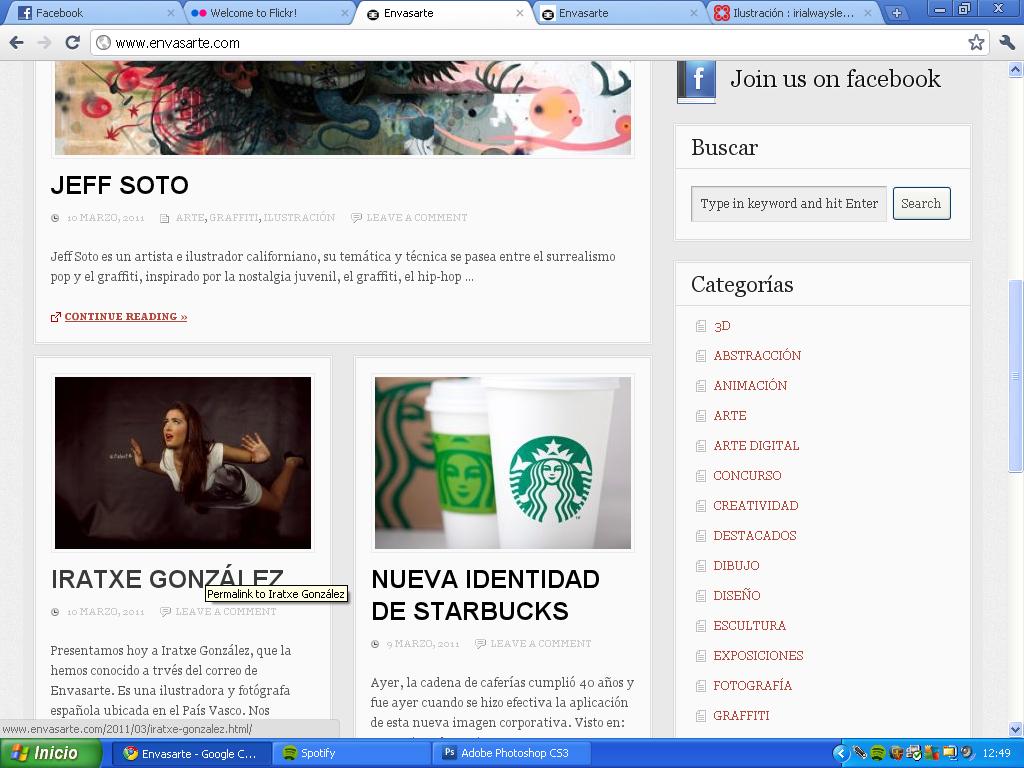Open the JEFF SOTO post title
This screenshot has height=768, width=1024.
pos(120,185)
